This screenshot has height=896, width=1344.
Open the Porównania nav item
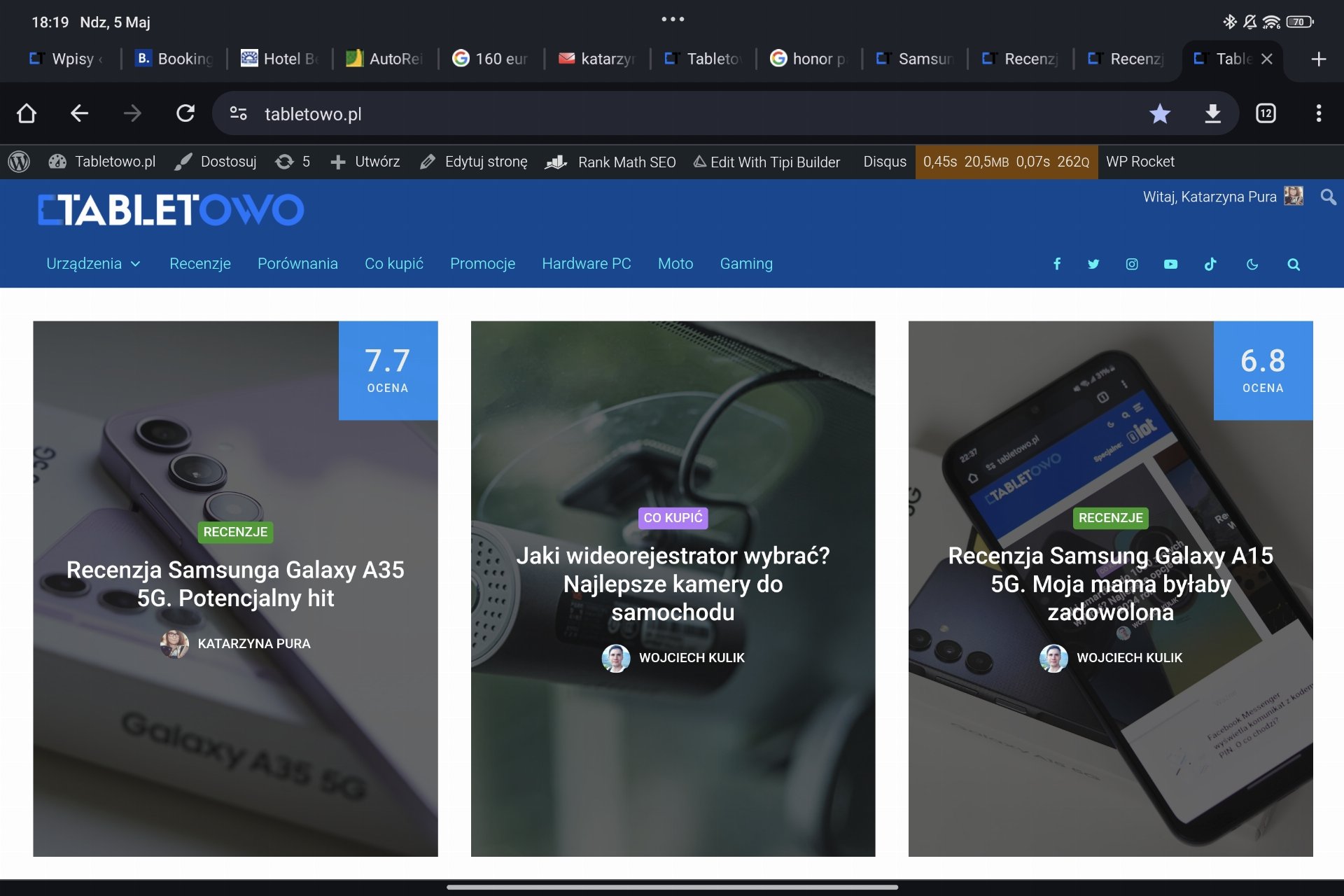(297, 264)
